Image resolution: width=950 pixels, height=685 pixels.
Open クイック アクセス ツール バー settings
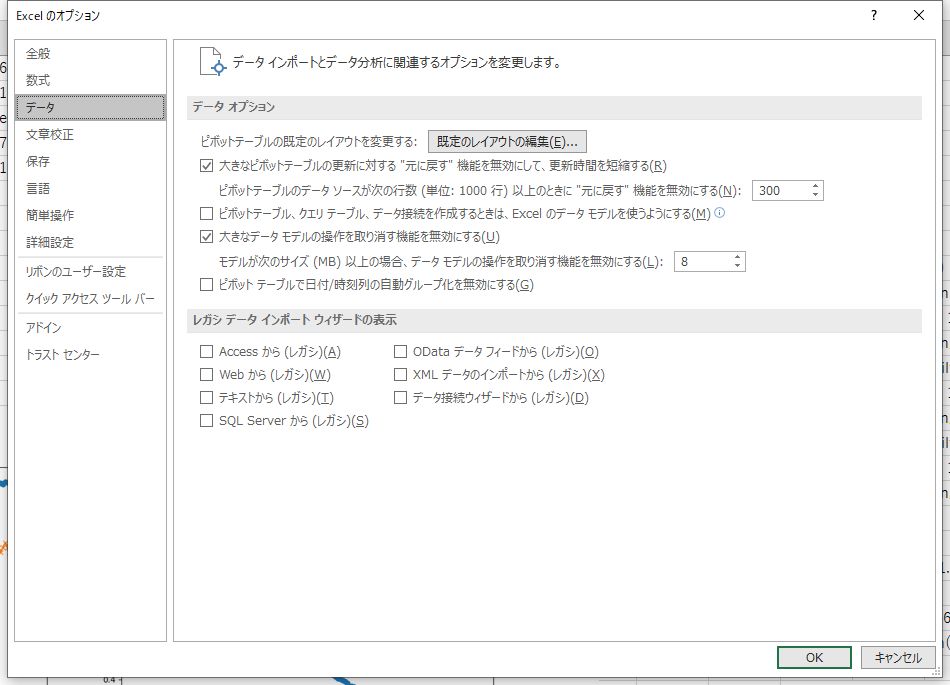tap(90, 299)
